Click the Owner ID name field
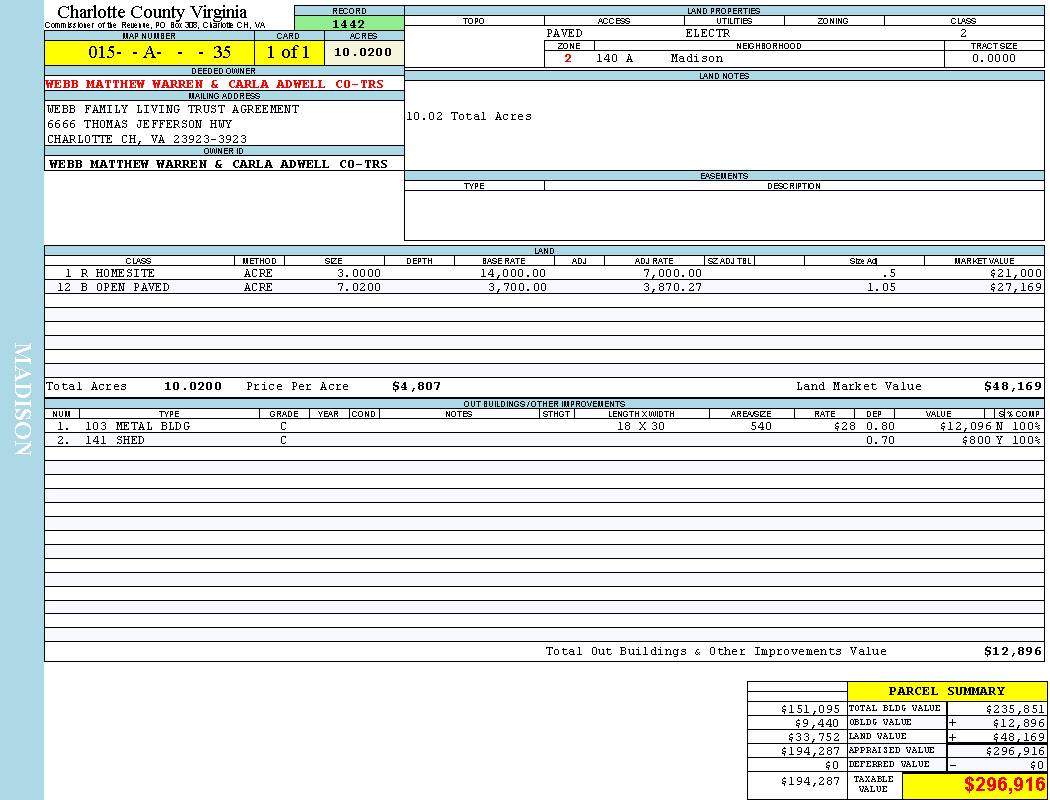The height and width of the screenshot is (800, 1050). pyautogui.click(x=218, y=163)
